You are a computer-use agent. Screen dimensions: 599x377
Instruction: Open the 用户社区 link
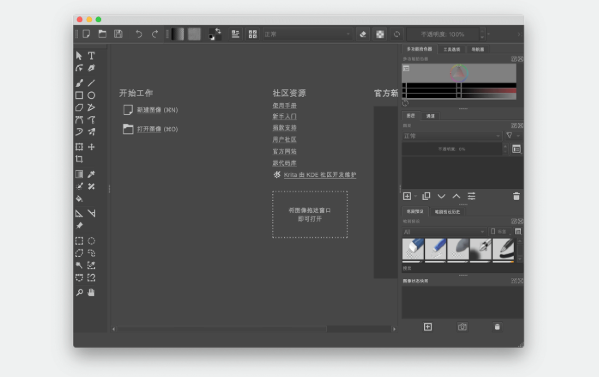[x=285, y=139]
